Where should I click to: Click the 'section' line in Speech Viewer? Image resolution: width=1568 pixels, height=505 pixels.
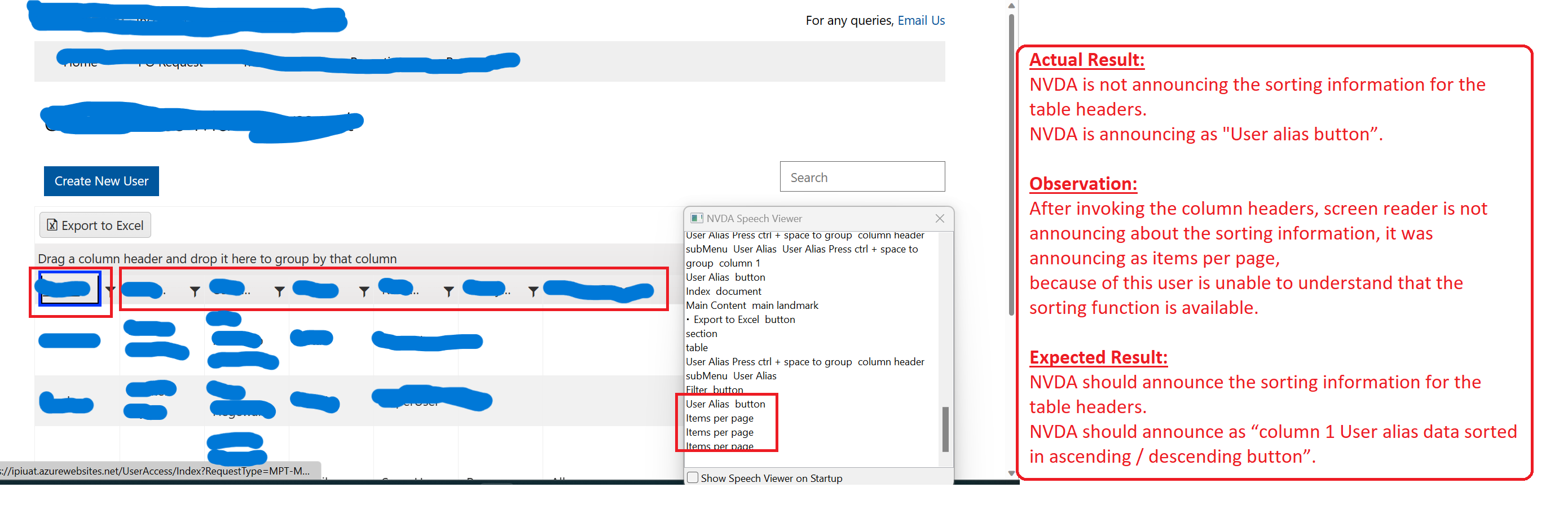pos(701,334)
